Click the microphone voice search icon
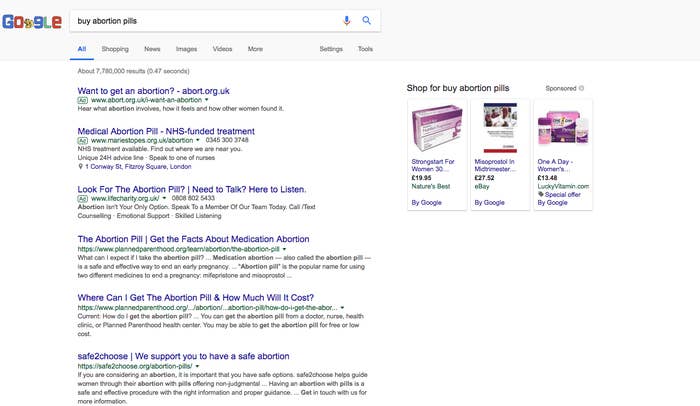Image resolution: width=700 pixels, height=406 pixels. pos(346,21)
